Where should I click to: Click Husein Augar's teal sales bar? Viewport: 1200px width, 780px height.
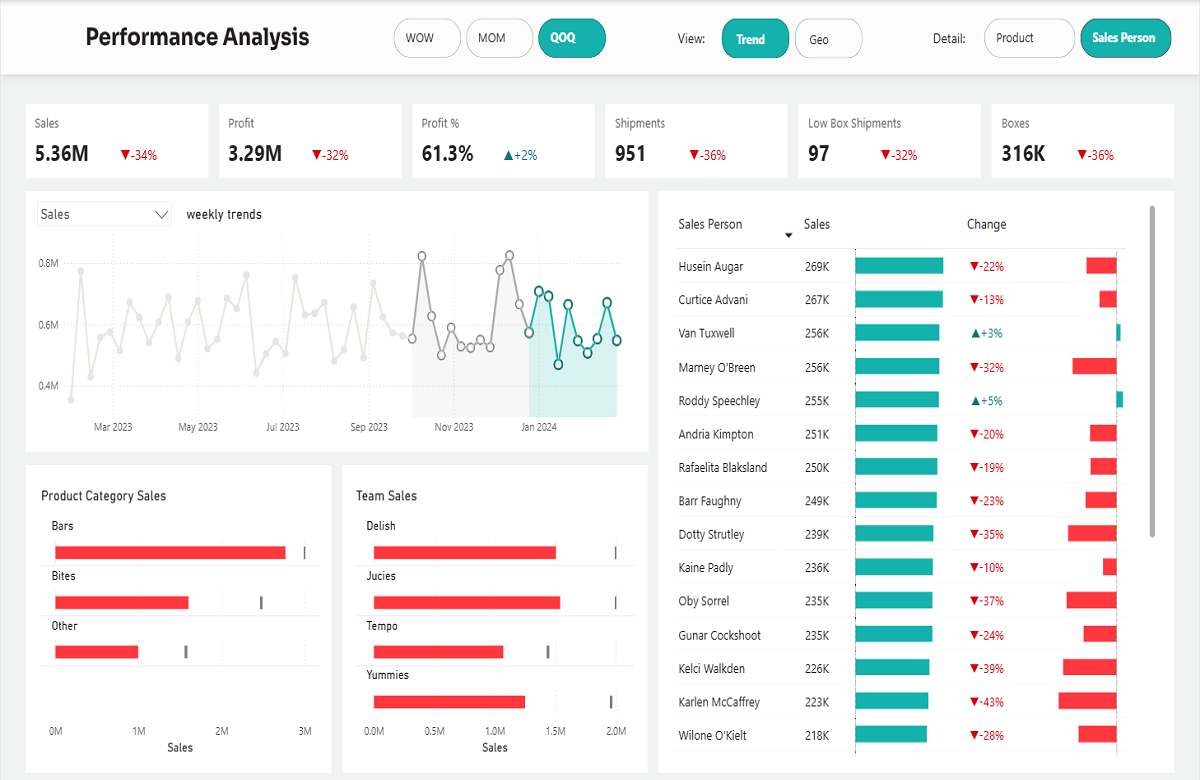click(x=899, y=266)
